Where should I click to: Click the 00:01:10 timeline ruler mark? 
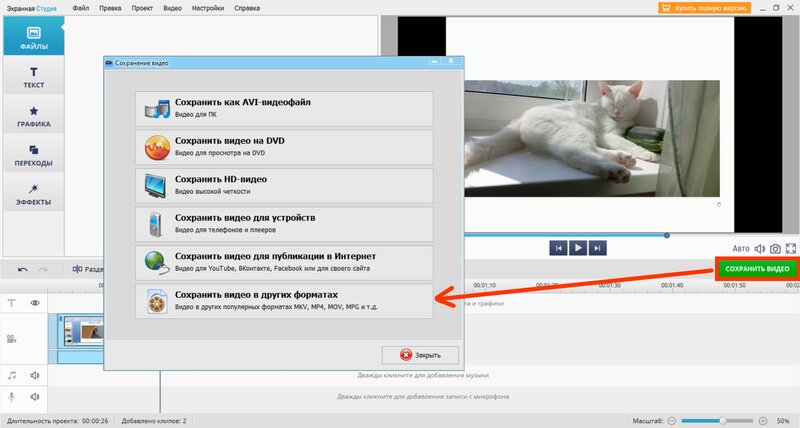pos(484,286)
